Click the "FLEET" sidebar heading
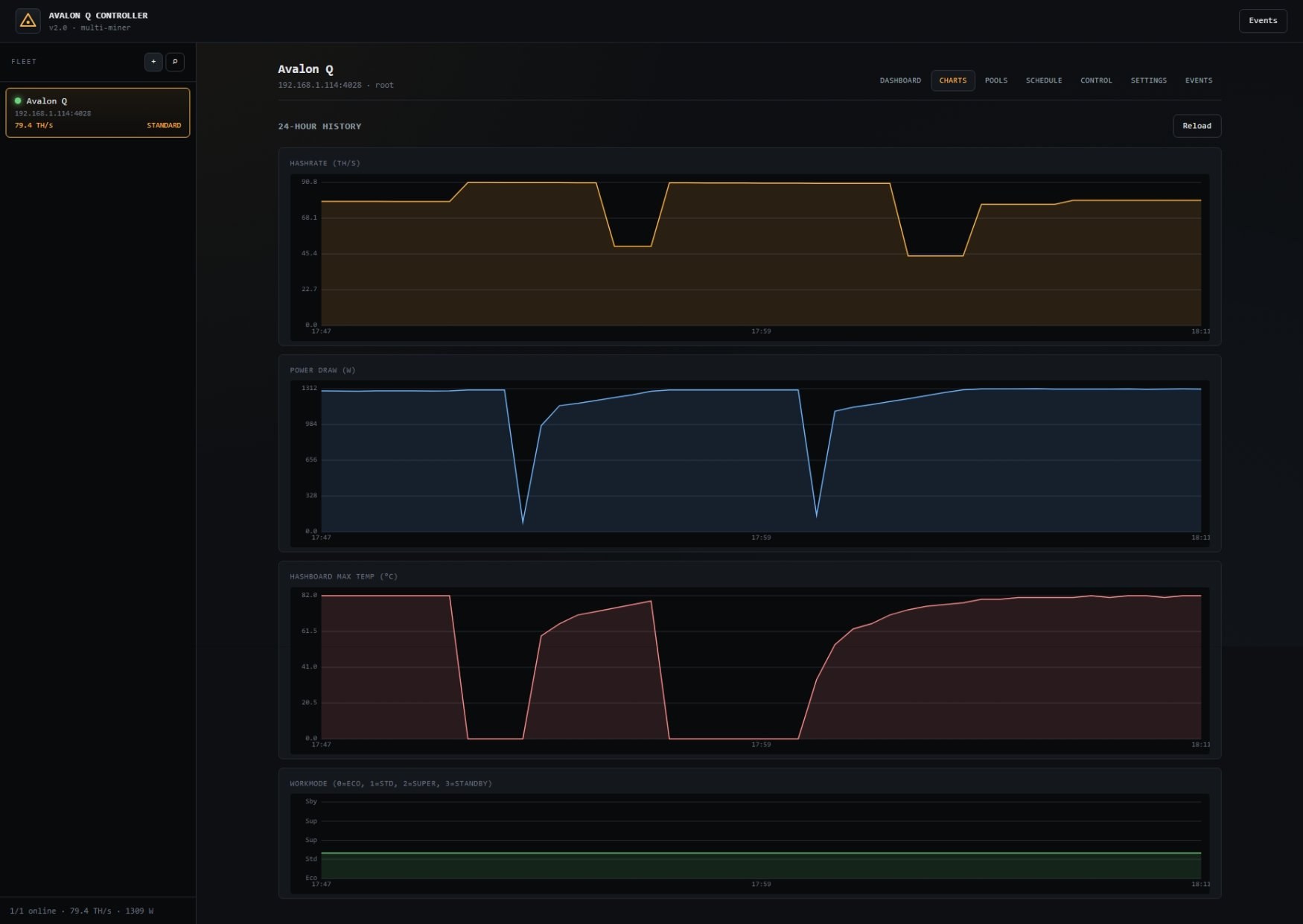 click(24, 62)
